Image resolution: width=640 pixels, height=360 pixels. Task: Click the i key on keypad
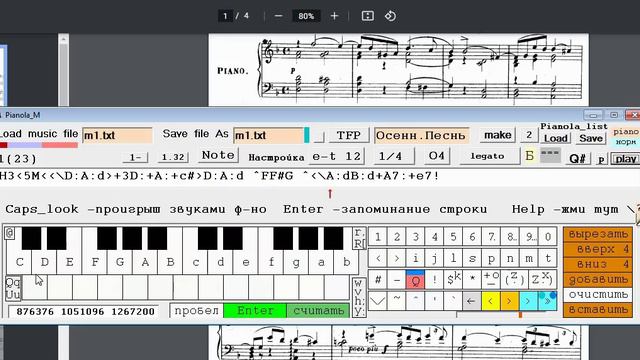click(416, 258)
